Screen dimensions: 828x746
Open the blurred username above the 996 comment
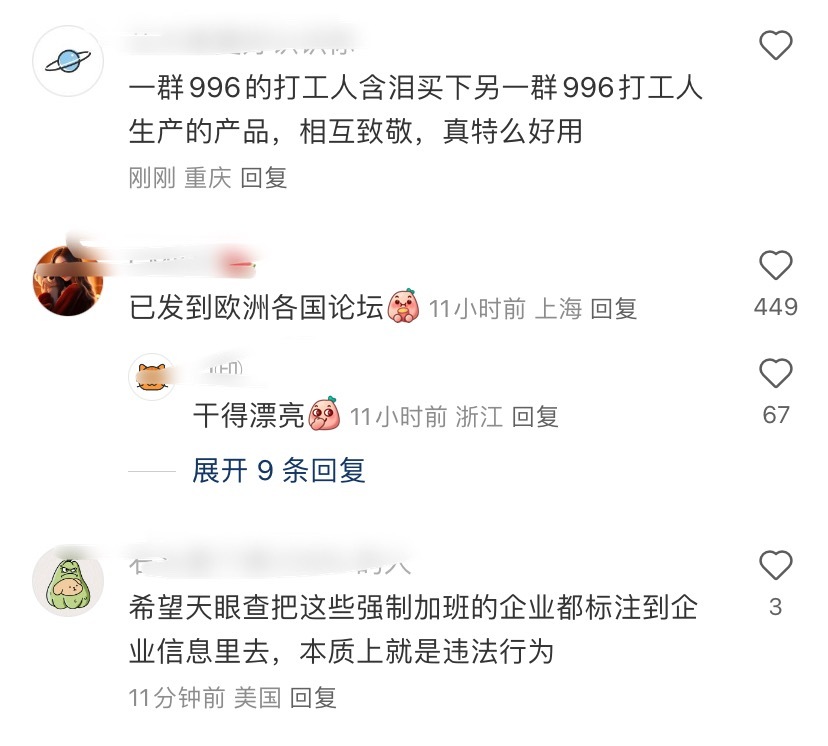tap(243, 42)
